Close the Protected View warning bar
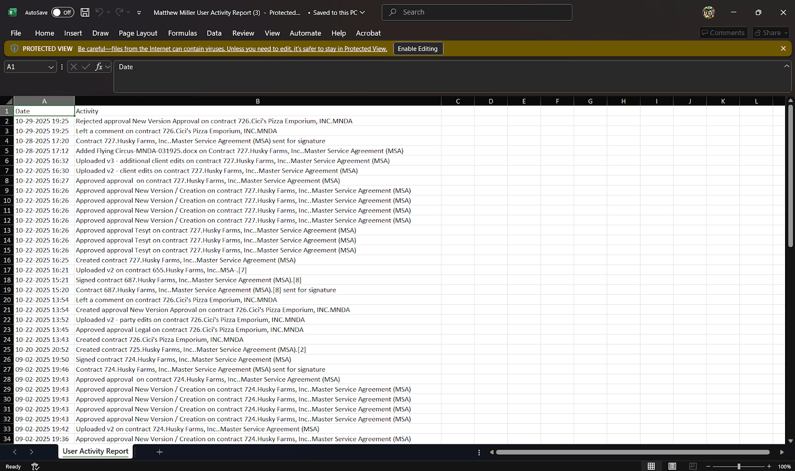Screen dimensions: 795x471 pos(783,48)
